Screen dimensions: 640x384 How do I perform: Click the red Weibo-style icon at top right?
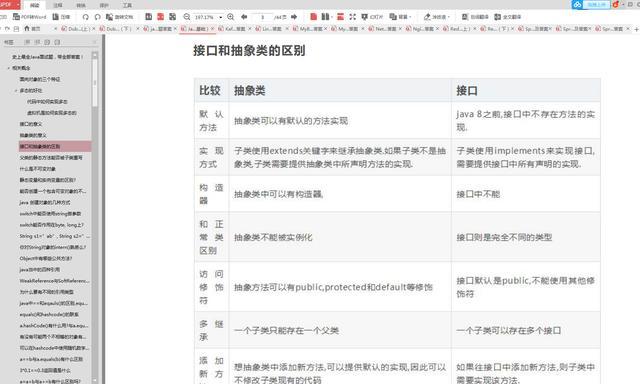(x=616, y=4)
